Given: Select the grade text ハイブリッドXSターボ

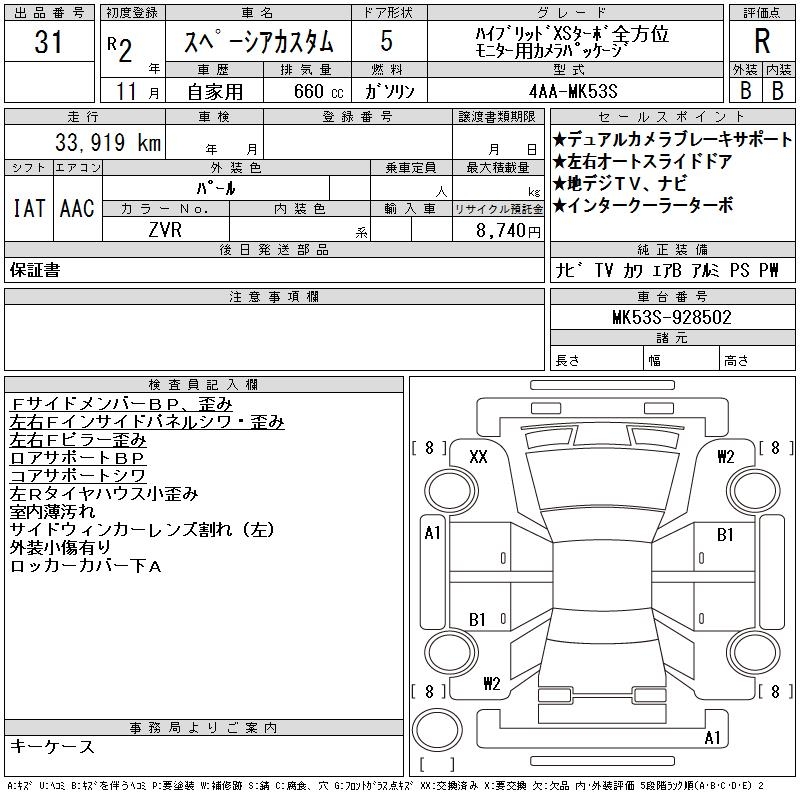Looking at the screenshot, I should [541, 35].
